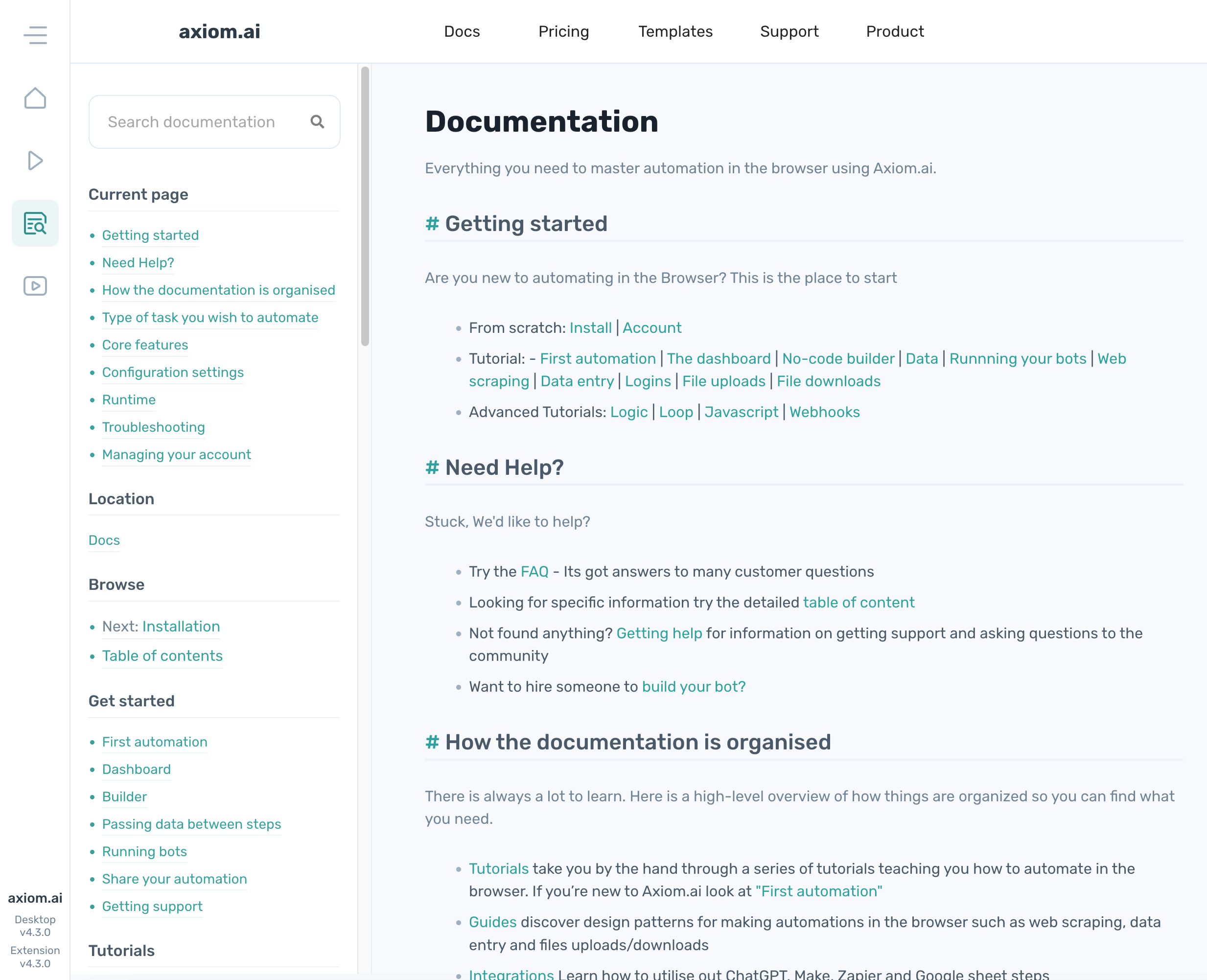Open Configuration settings sidebar link

(173, 373)
